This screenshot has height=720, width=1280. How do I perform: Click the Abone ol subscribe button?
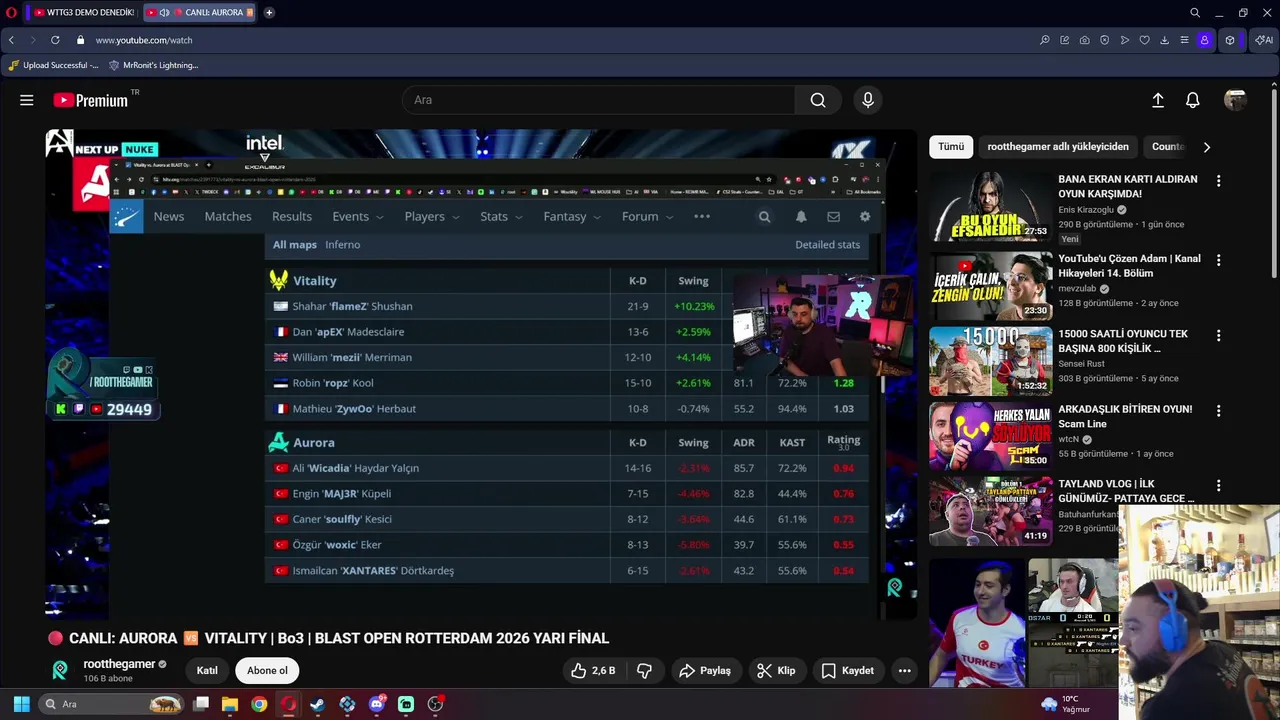[x=267, y=671]
